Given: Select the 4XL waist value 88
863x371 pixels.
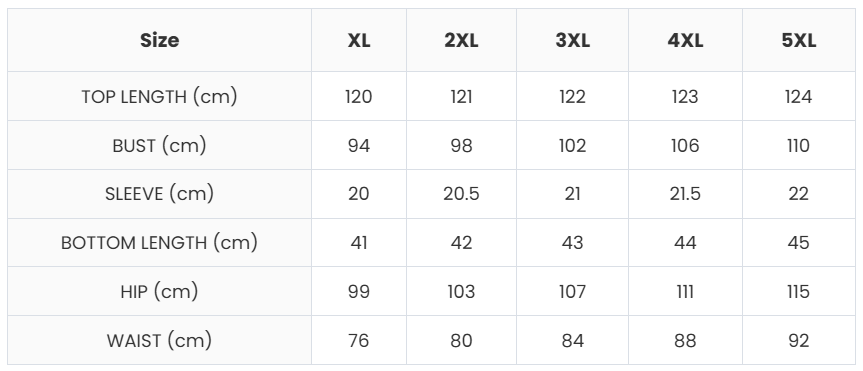Looking at the screenshot, I should pyautogui.click(x=685, y=340).
